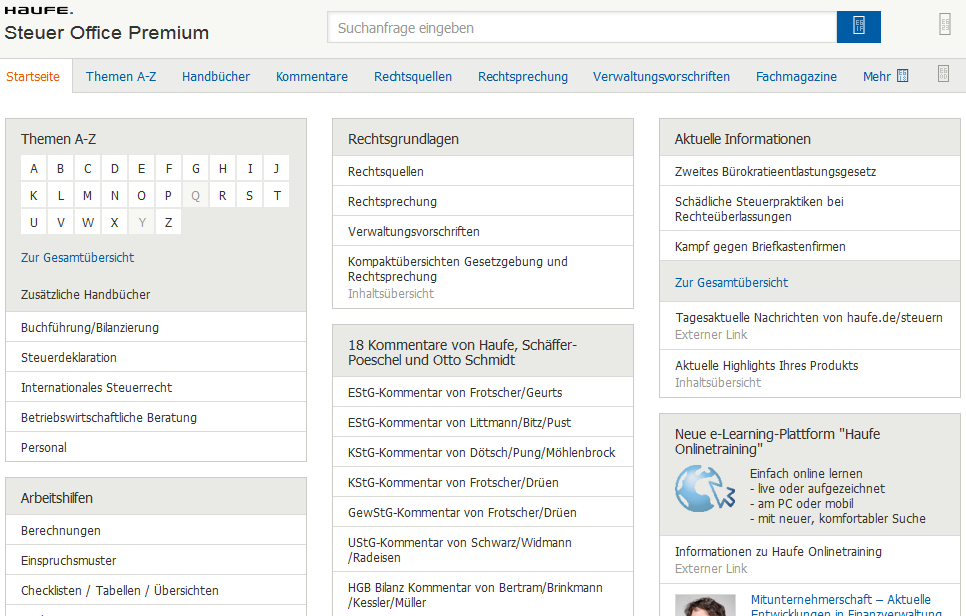Go to the Kommentare tab

coord(312,76)
